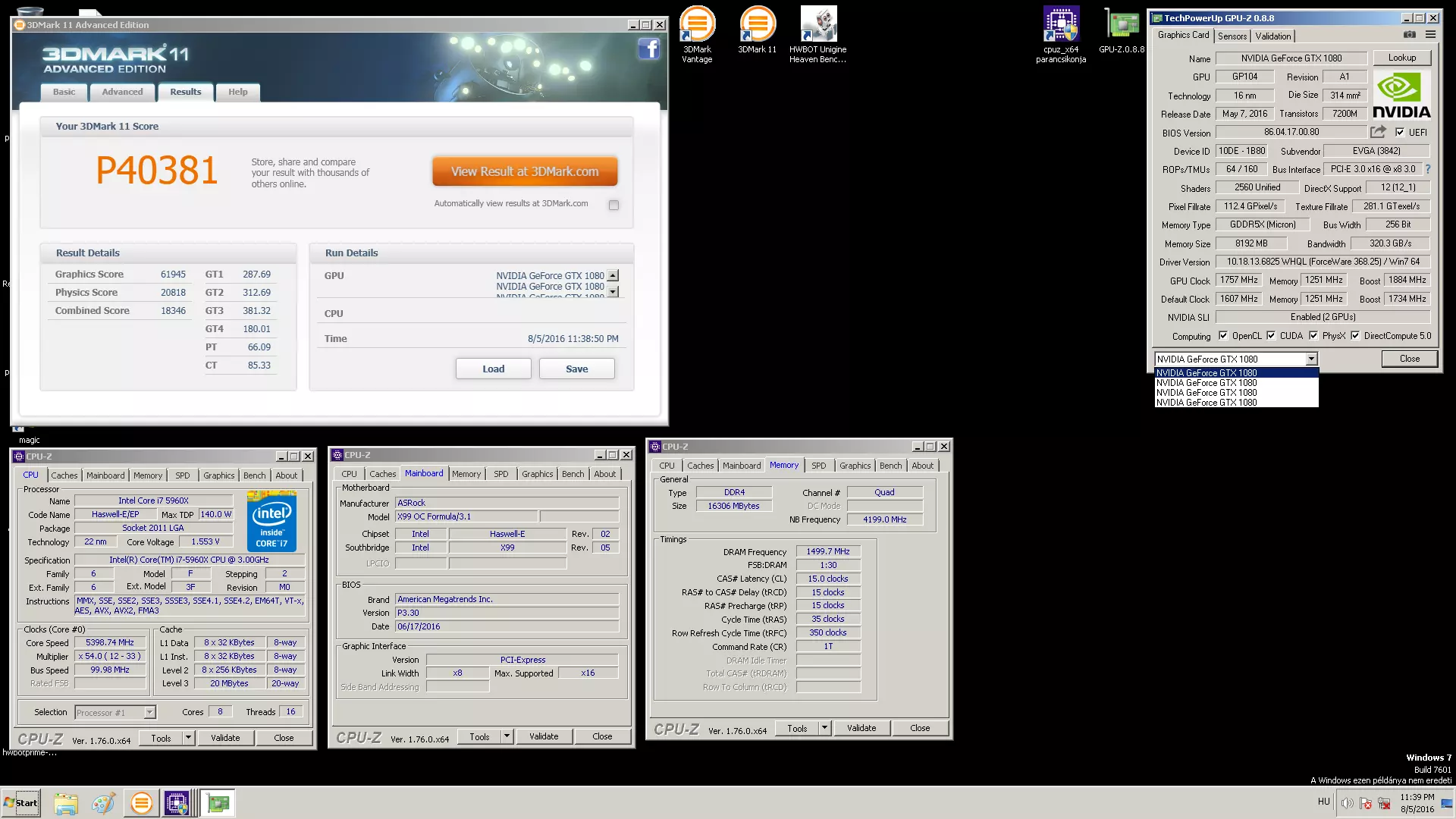Switch to the Sensors tab in GPU-Z
Screen dimensions: 1456x819
[x=1232, y=36]
